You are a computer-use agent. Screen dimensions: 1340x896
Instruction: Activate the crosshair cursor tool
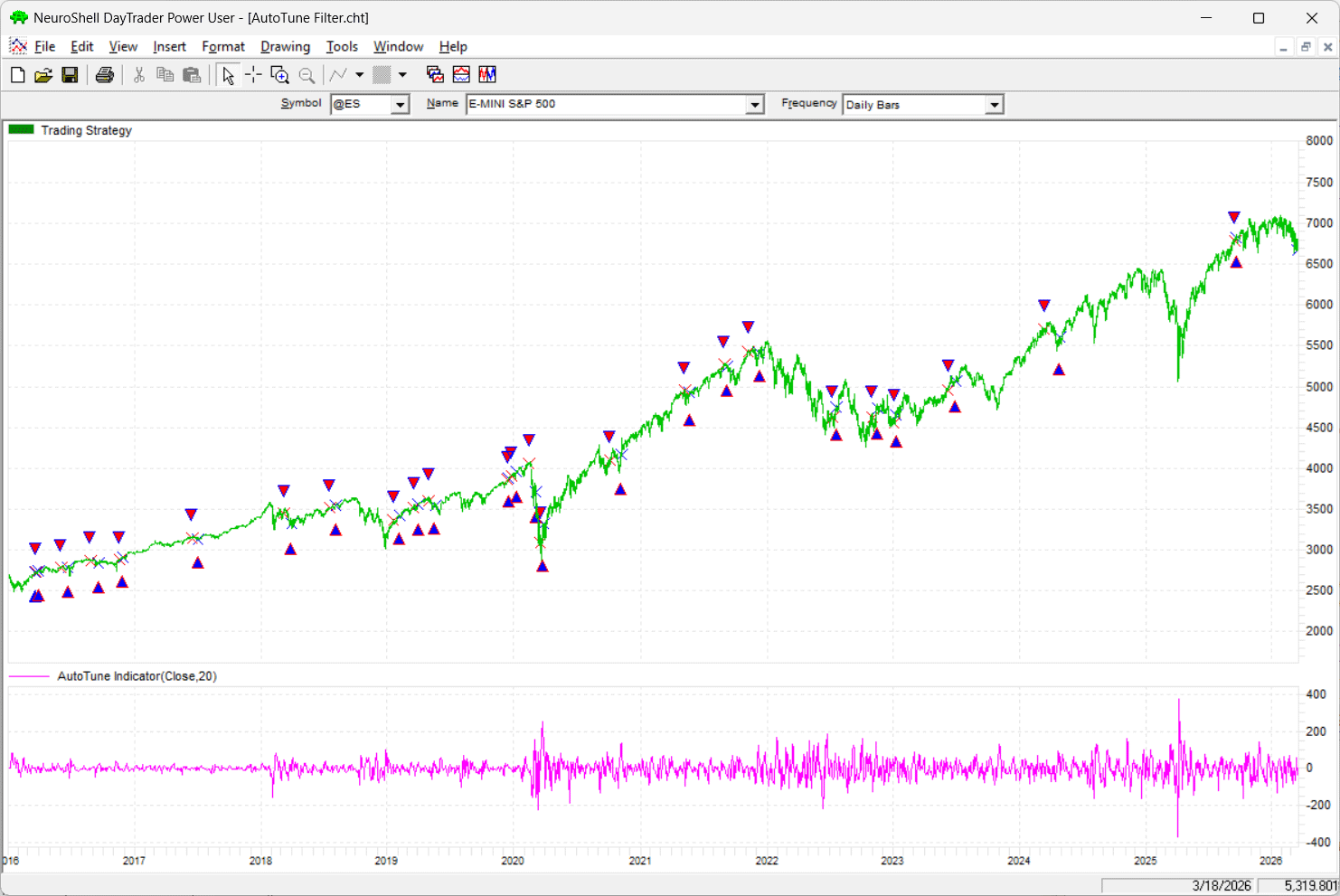tap(253, 74)
